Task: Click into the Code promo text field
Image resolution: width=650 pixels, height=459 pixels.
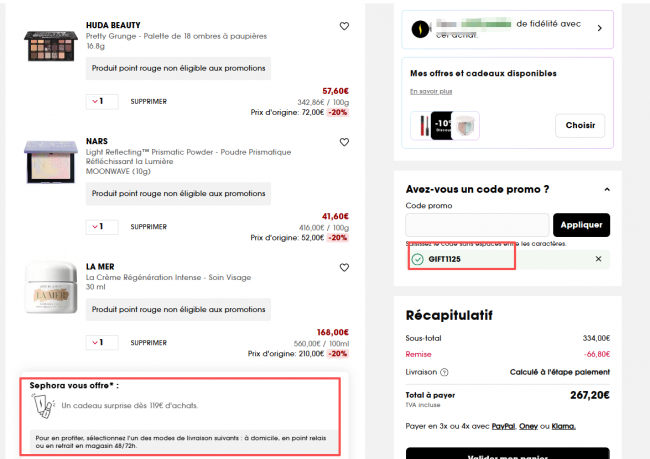Action: (x=476, y=225)
